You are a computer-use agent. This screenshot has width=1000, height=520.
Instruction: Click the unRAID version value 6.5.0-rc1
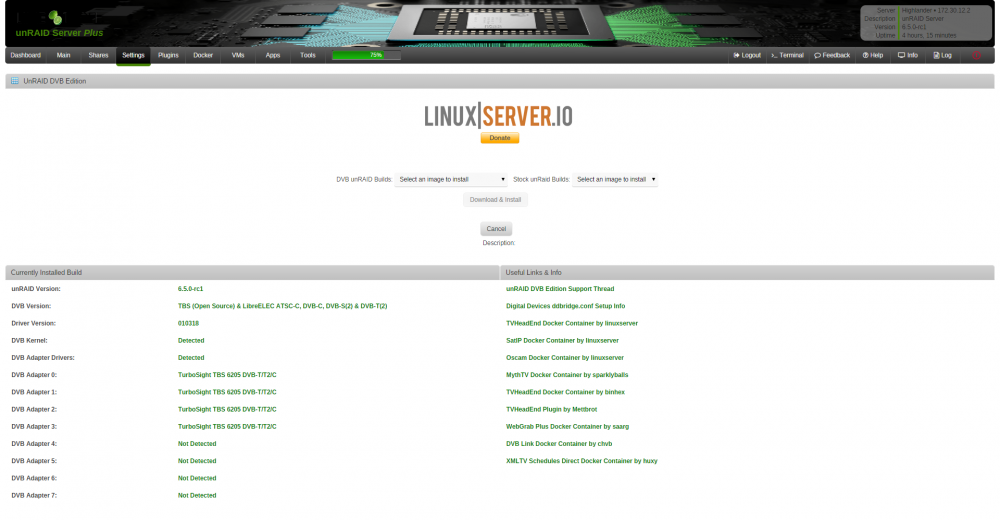190,289
